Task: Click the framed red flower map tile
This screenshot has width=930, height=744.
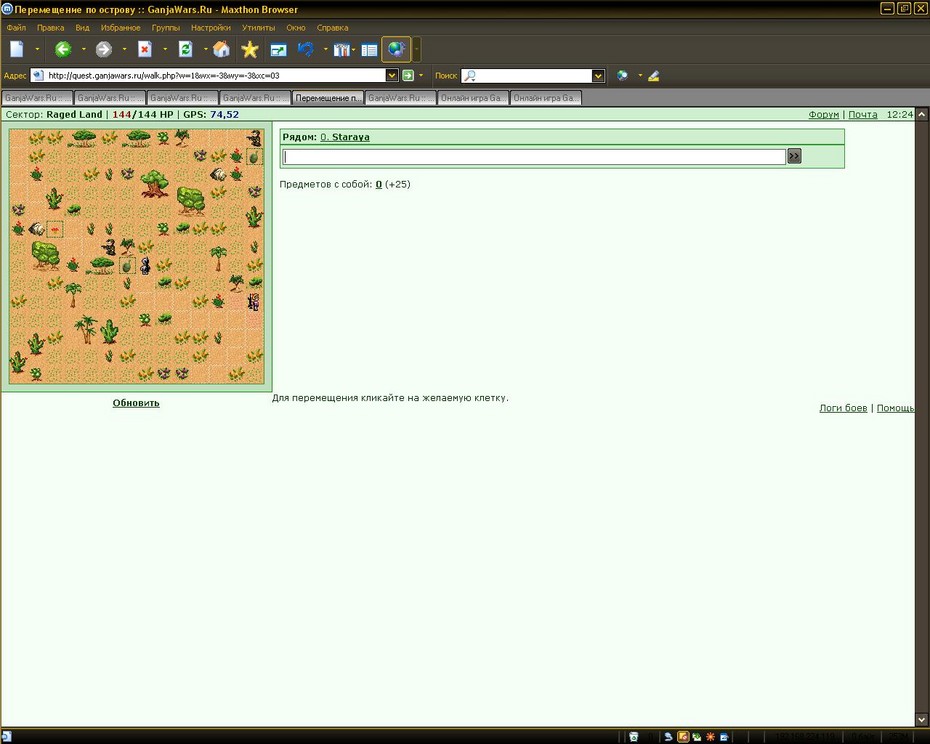Action: pos(55,228)
